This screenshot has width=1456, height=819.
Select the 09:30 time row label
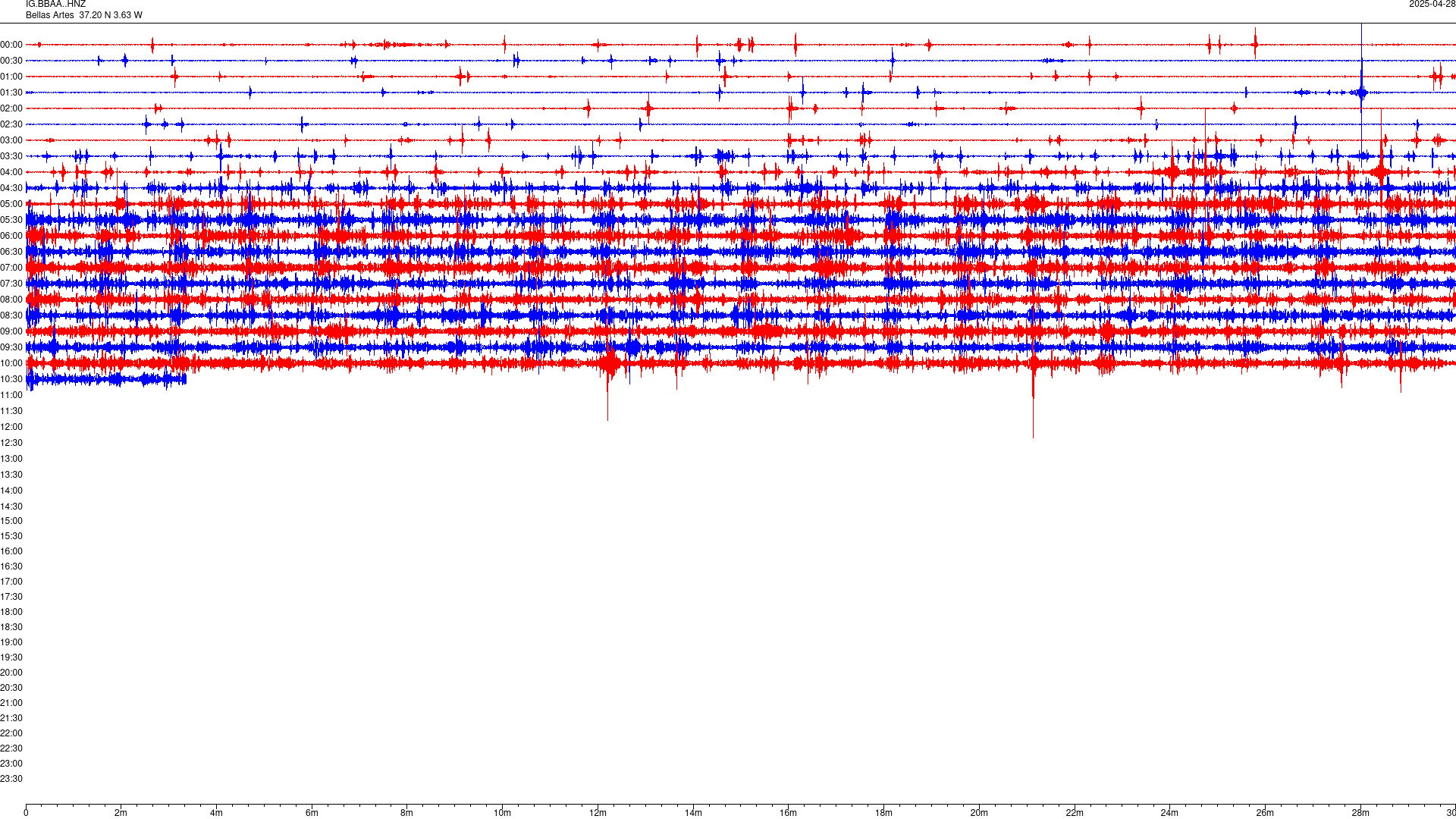point(11,347)
